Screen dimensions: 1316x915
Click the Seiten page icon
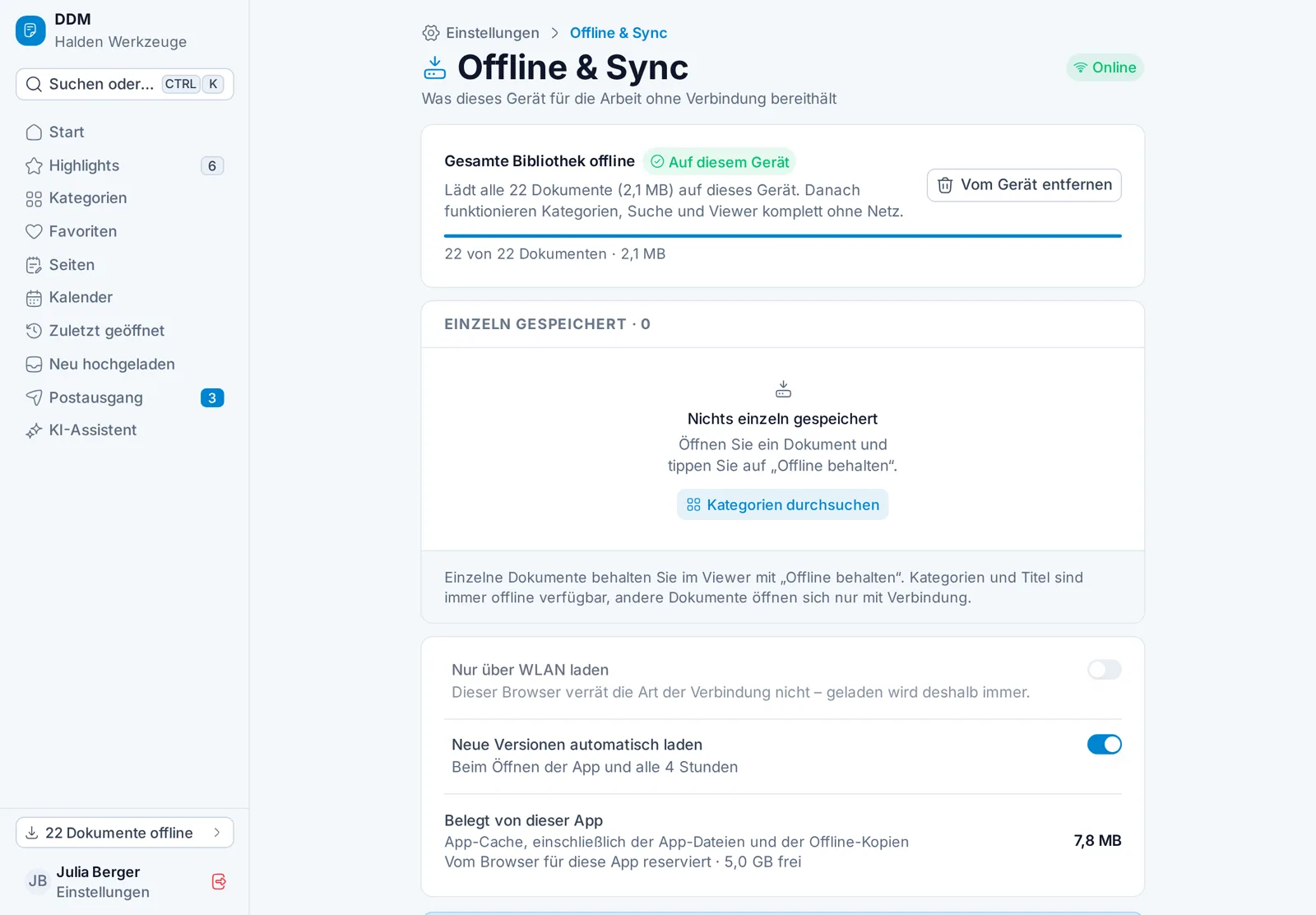coord(34,265)
